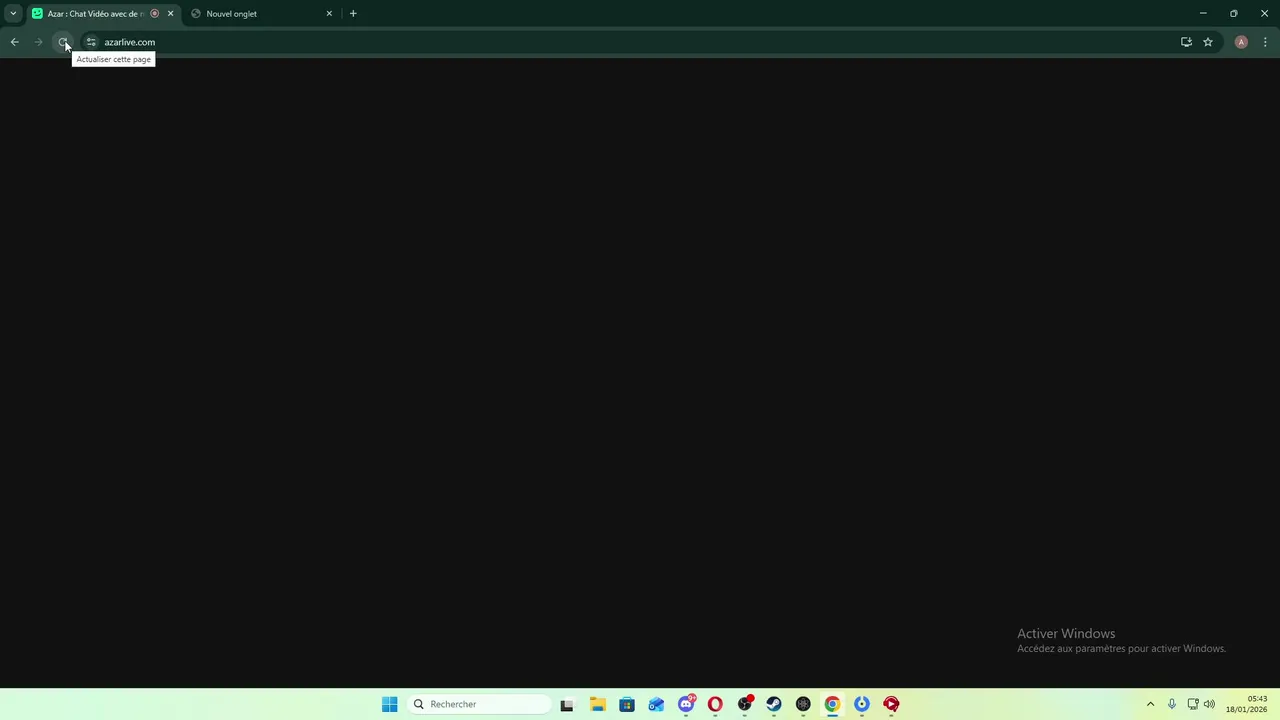Screen dimensions: 1280x720
Task: Close the Azar Chat Vidéo tab
Action: (170, 14)
